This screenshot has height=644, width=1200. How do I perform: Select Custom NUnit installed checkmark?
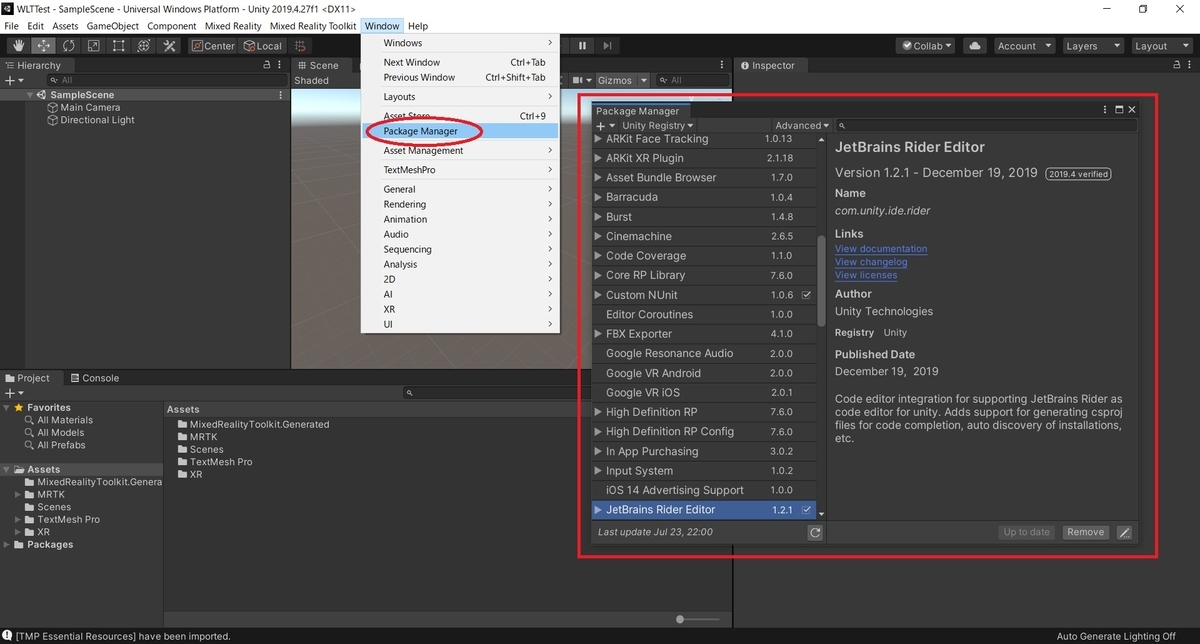807,295
